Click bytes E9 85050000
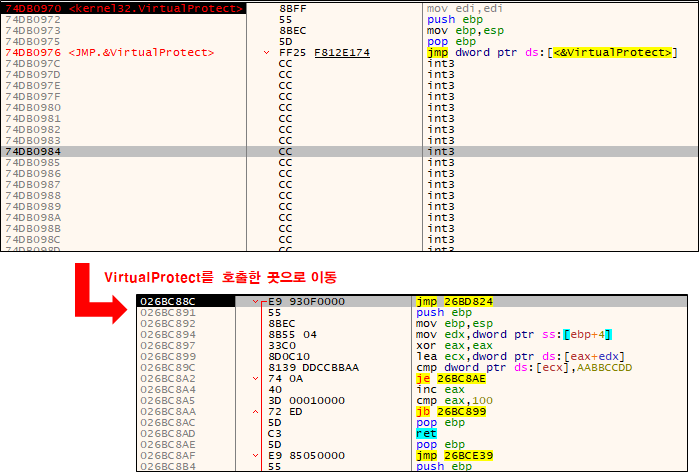Screen dimensions: 699x472 [306, 456]
